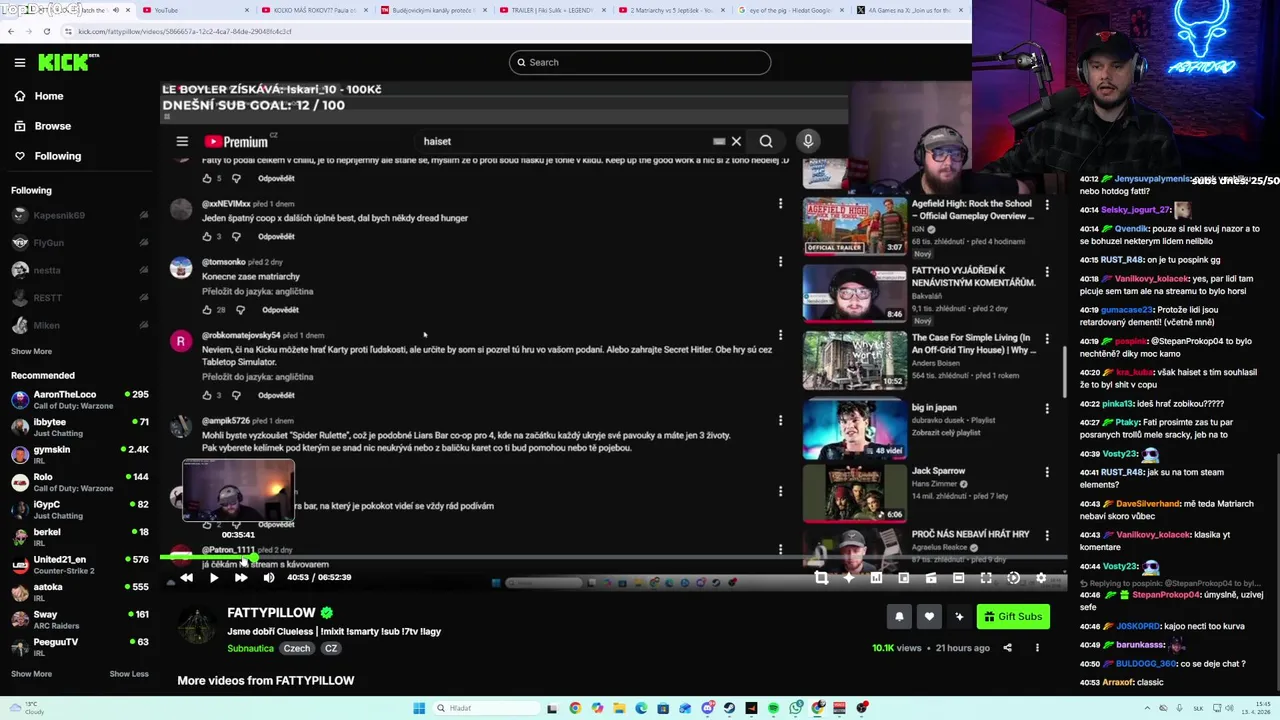1280x720 pixels.
Task: Go to Home in Kick sidebar
Action: pos(39,96)
